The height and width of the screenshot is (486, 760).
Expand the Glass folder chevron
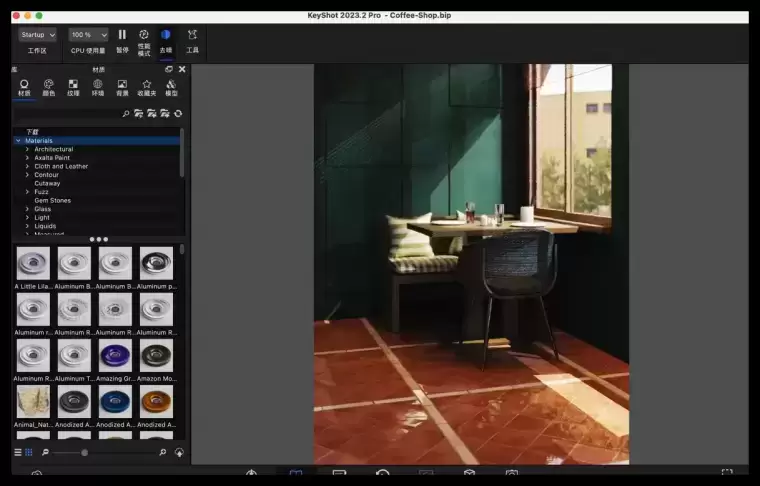(27, 209)
